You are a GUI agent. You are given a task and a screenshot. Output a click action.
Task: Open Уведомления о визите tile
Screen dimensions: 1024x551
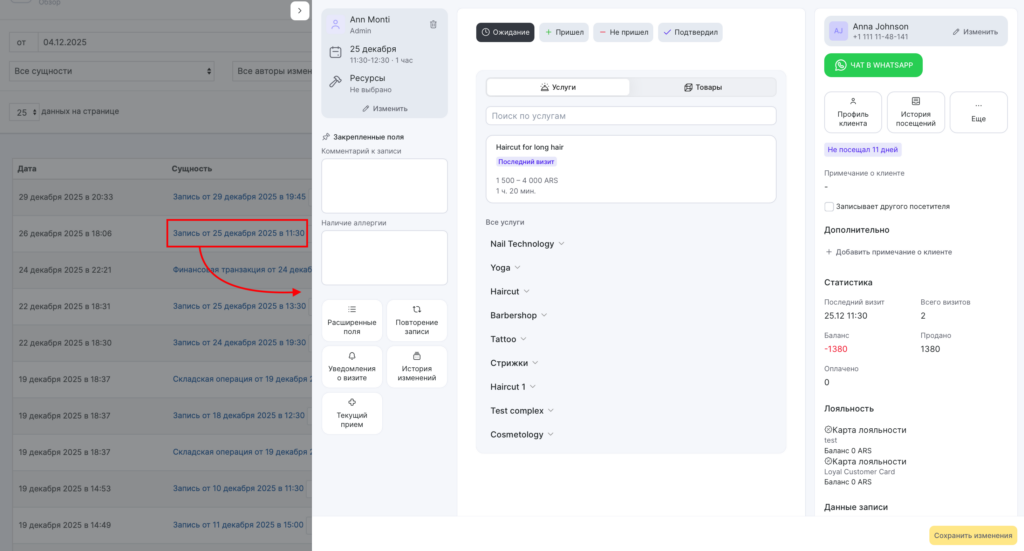pos(352,367)
